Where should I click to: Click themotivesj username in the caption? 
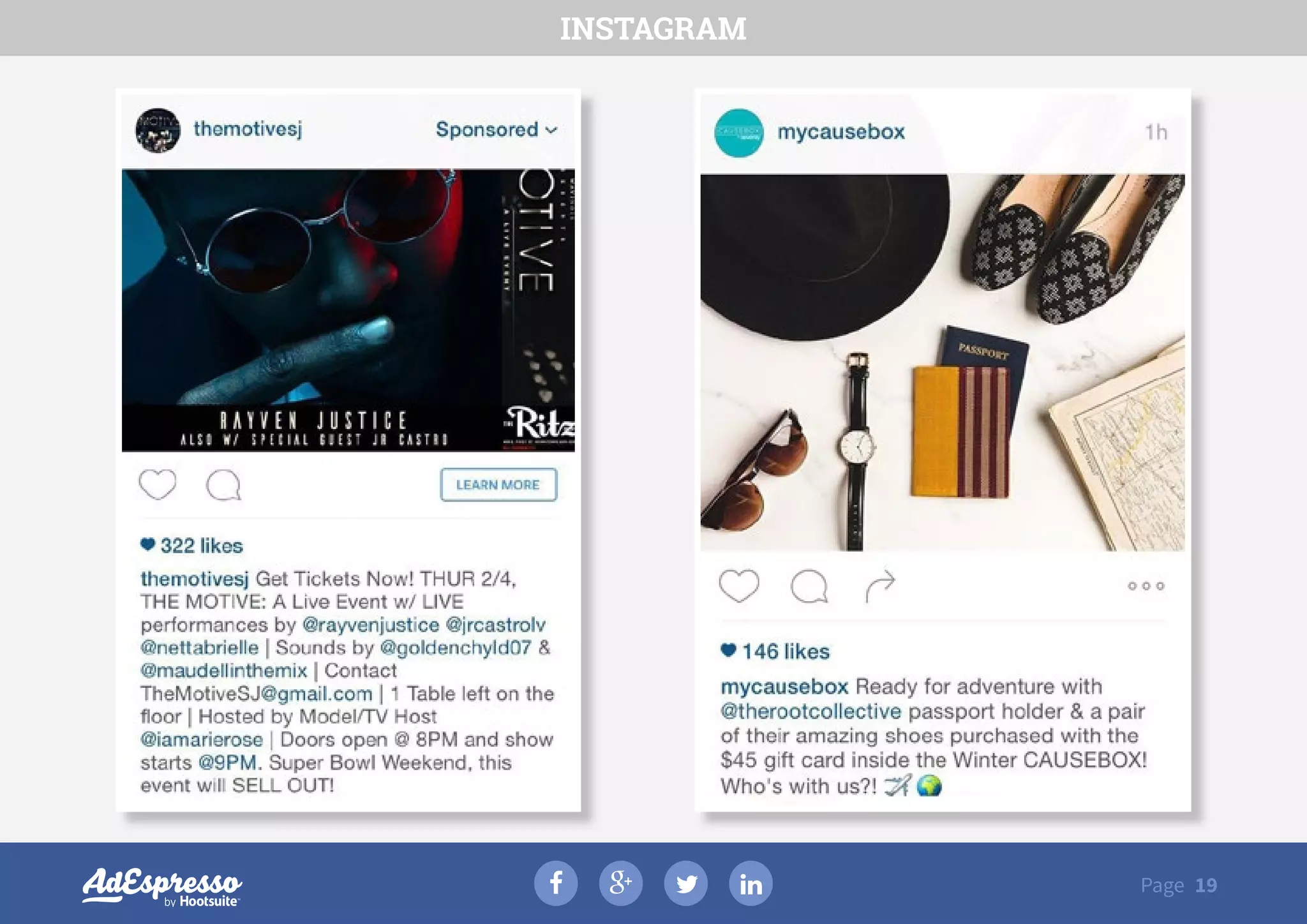point(195,579)
